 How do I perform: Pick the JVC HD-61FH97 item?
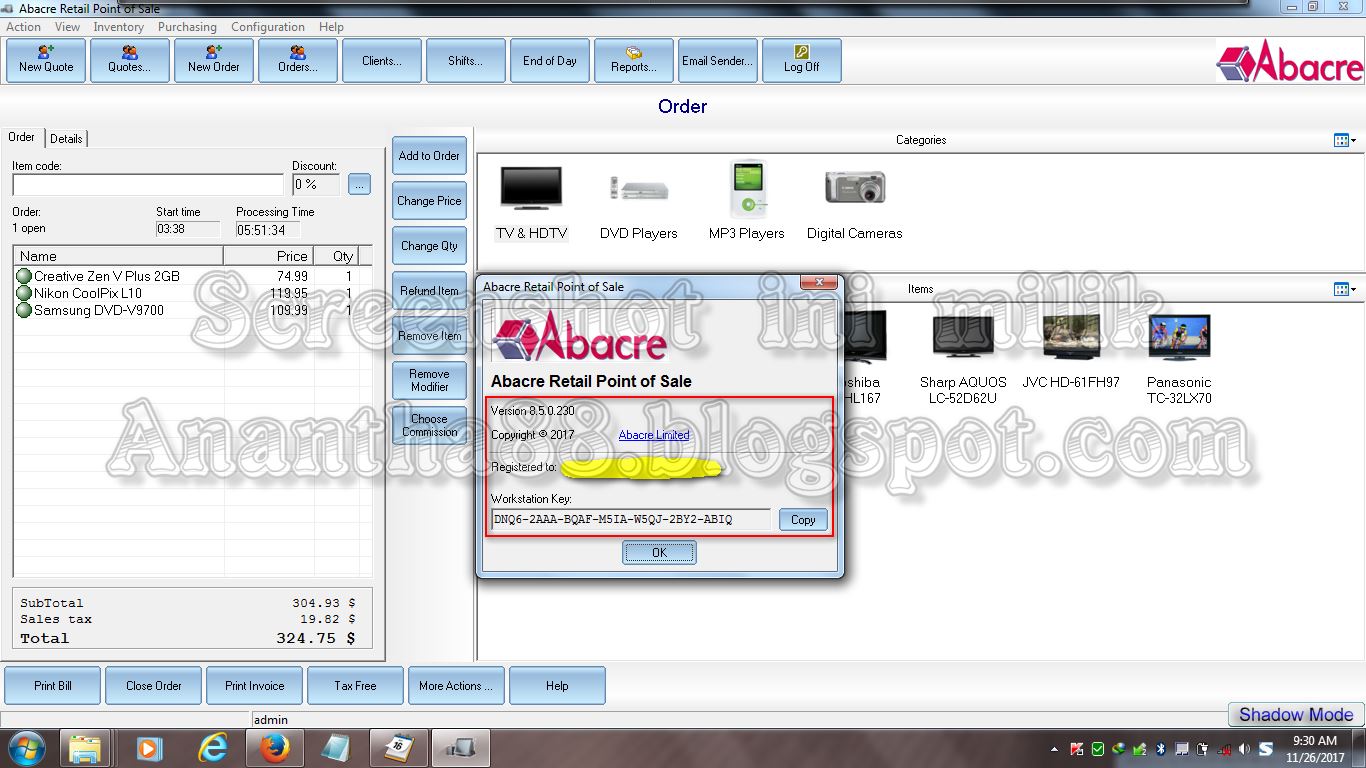point(1071,350)
